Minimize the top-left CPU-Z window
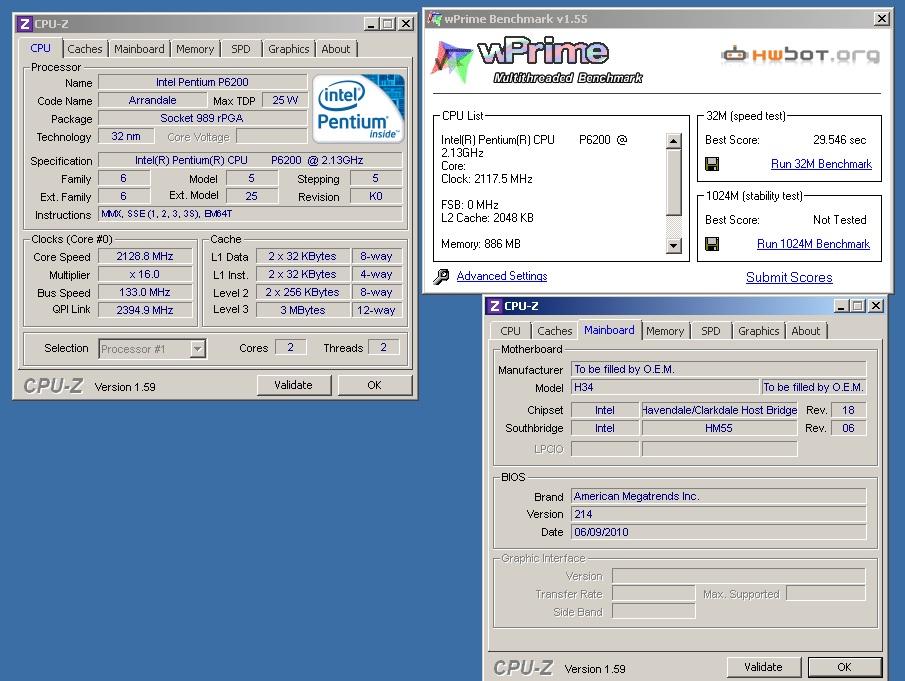Screen dimensions: 905x681 [x=371, y=24]
